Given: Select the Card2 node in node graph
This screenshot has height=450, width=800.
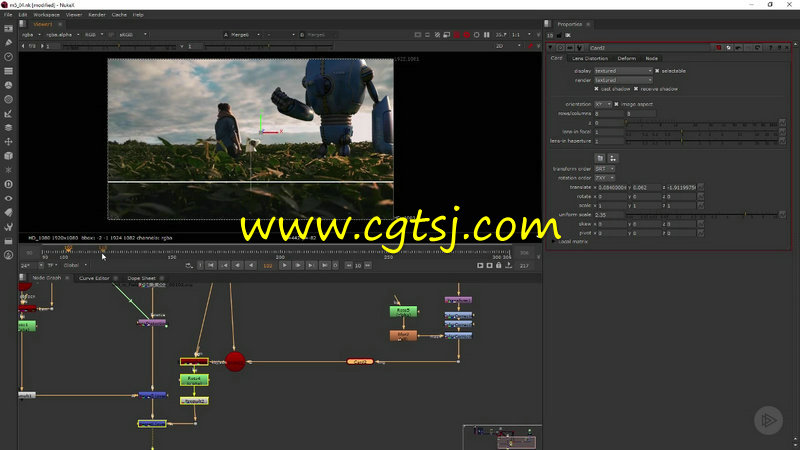Looking at the screenshot, I should (x=360, y=362).
